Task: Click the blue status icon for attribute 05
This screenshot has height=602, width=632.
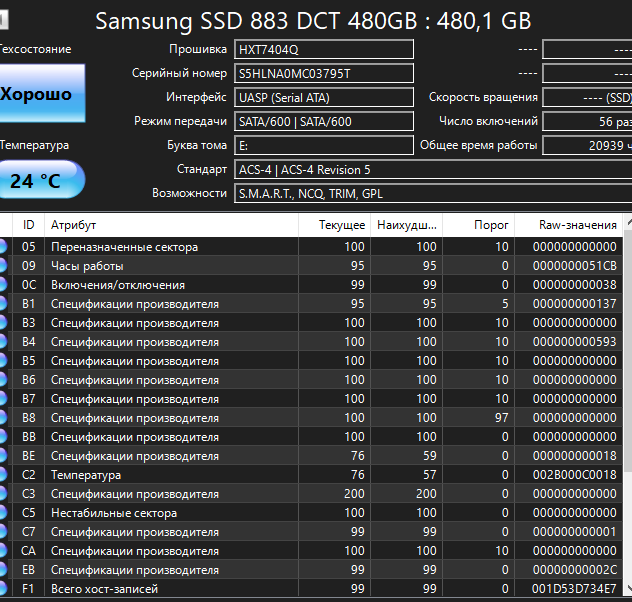Action: click(x=2, y=247)
